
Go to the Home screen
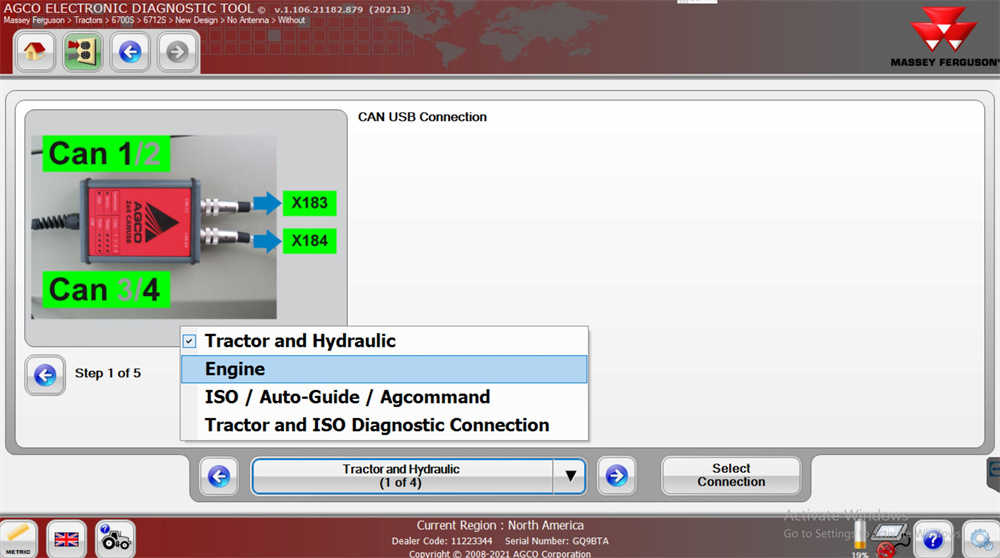click(x=34, y=51)
